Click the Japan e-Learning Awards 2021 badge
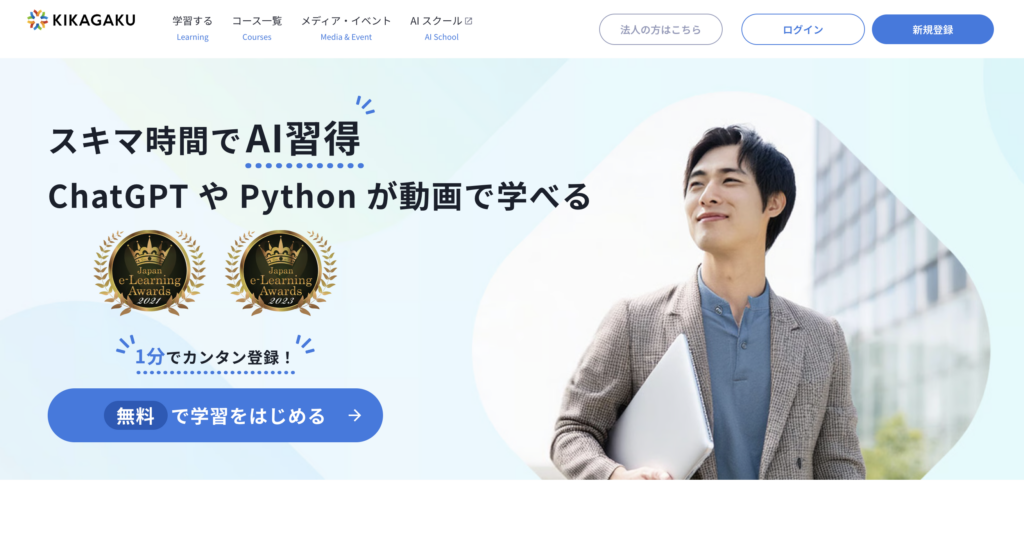 [150, 272]
